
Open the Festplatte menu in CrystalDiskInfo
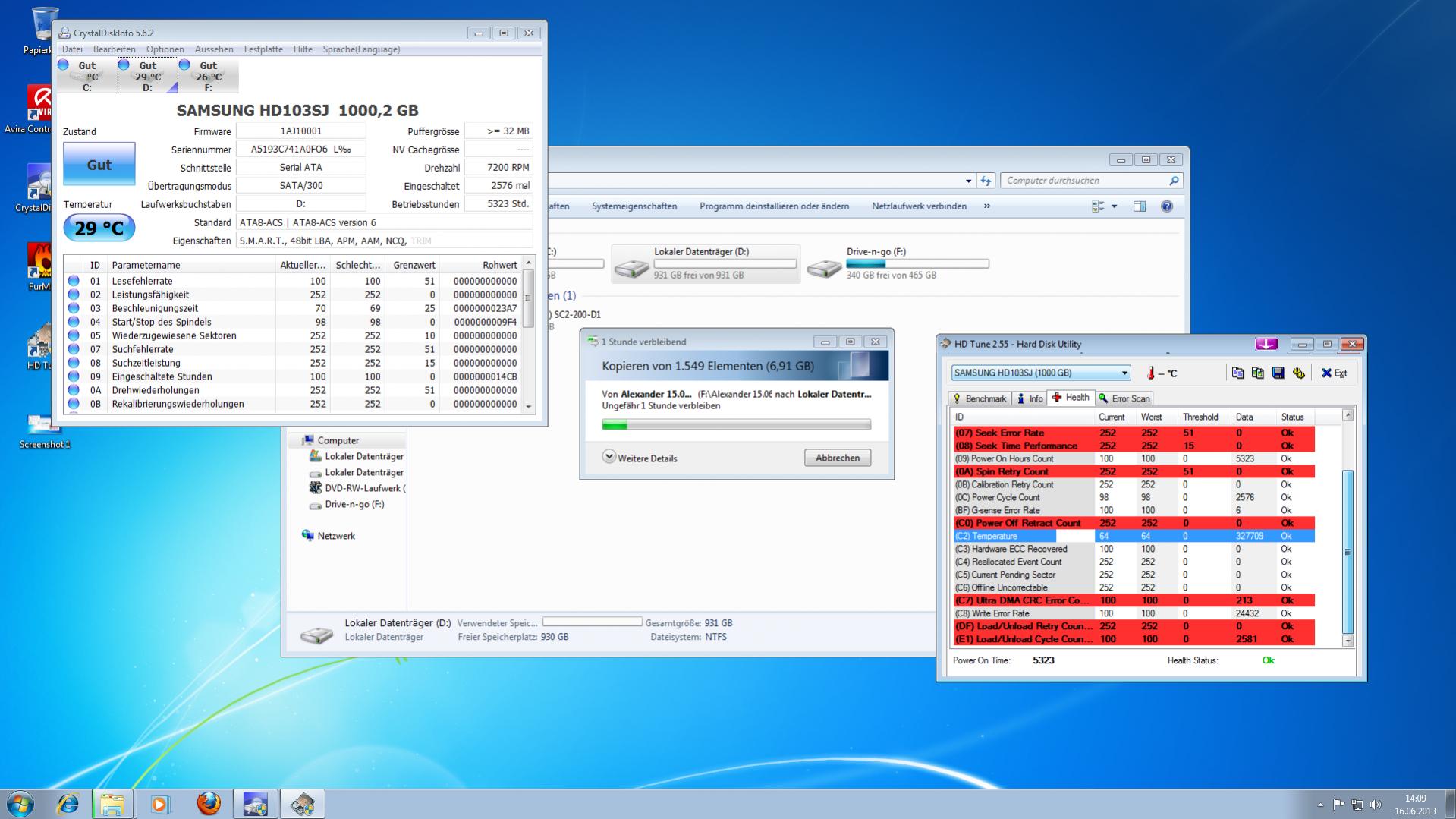(263, 49)
